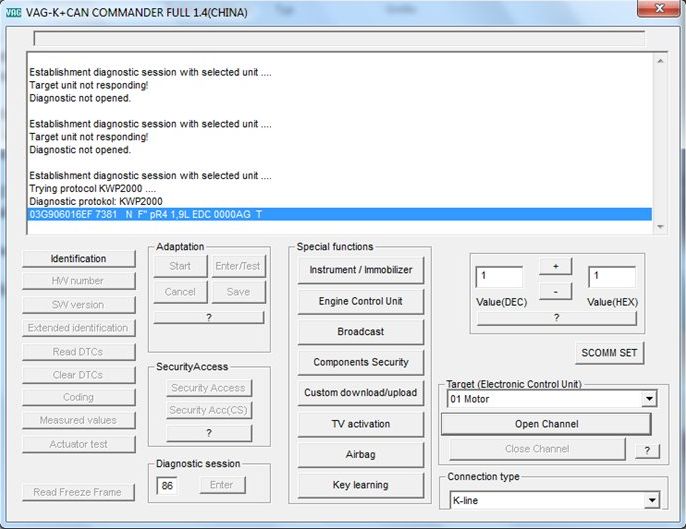686x529 pixels.
Task: Click the Adaptation Cancel button
Action: 180,292
